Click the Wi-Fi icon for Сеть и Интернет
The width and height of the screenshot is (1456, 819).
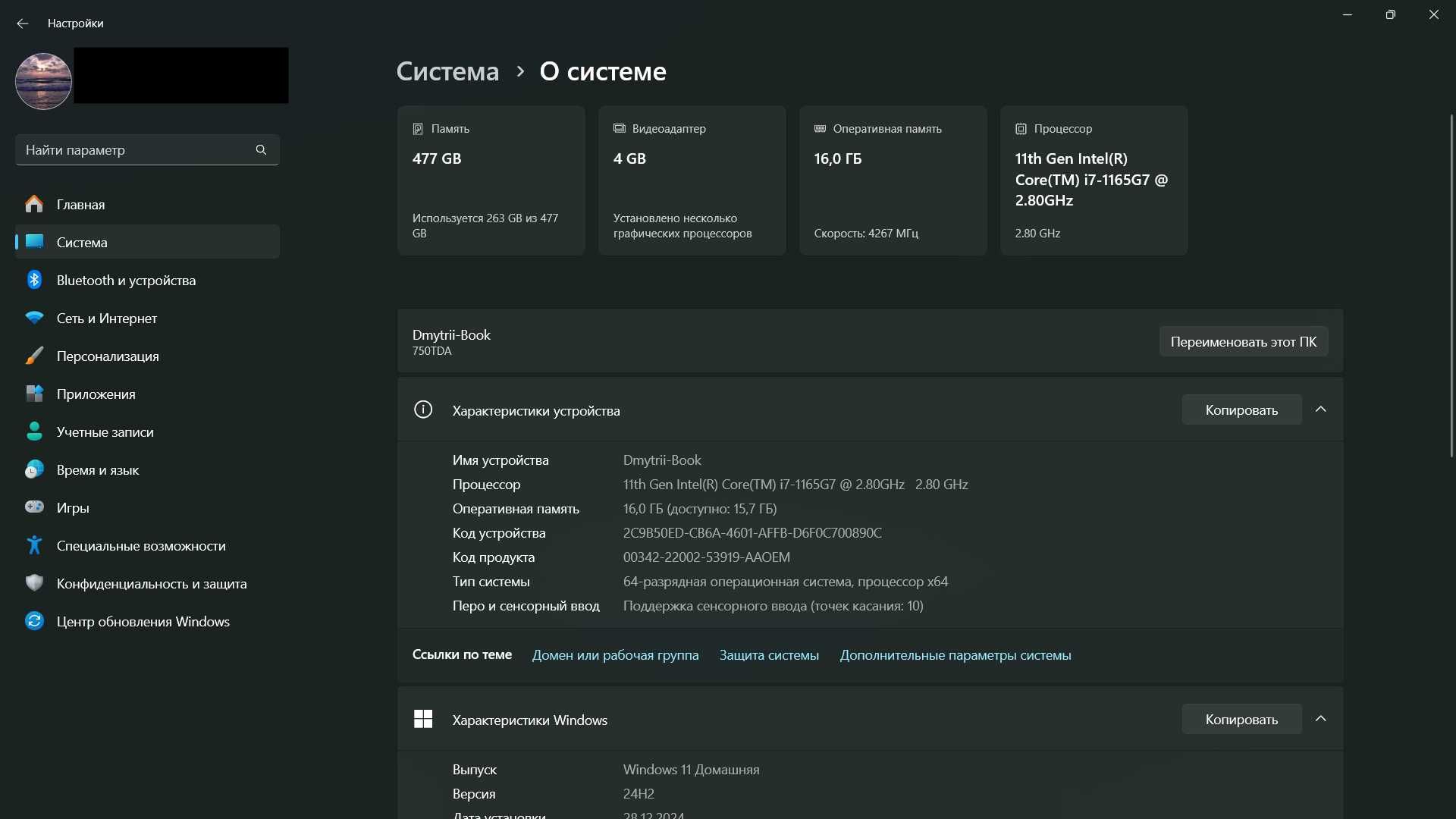coord(34,318)
